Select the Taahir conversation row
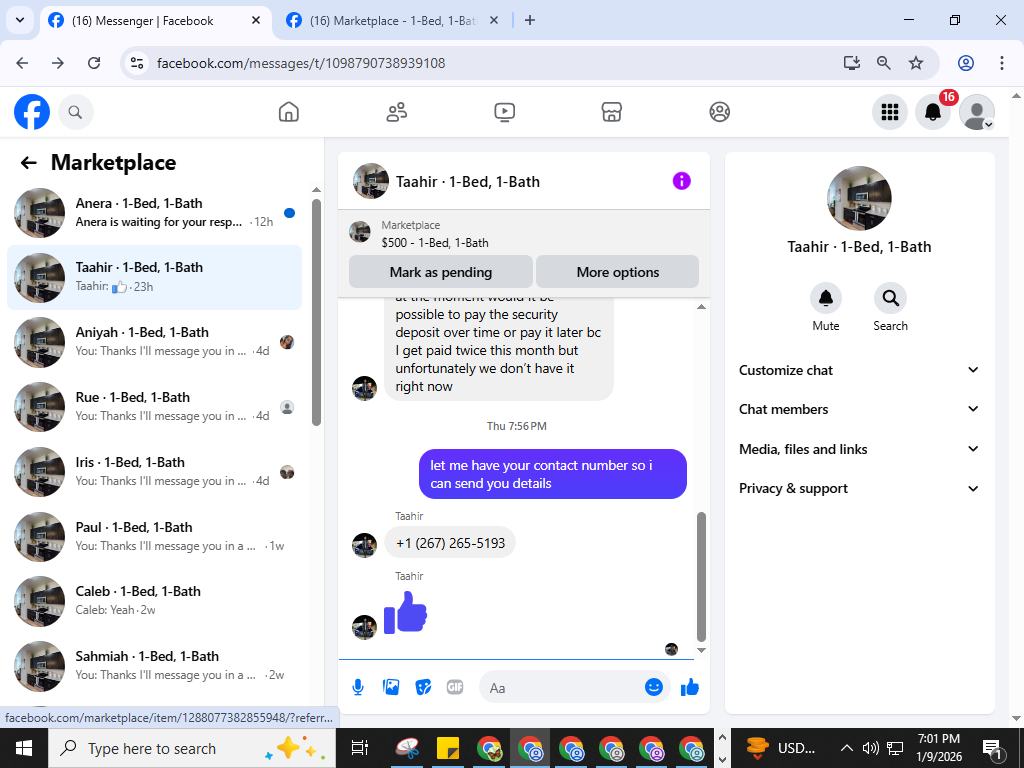1024x768 pixels. pyautogui.click(x=155, y=278)
